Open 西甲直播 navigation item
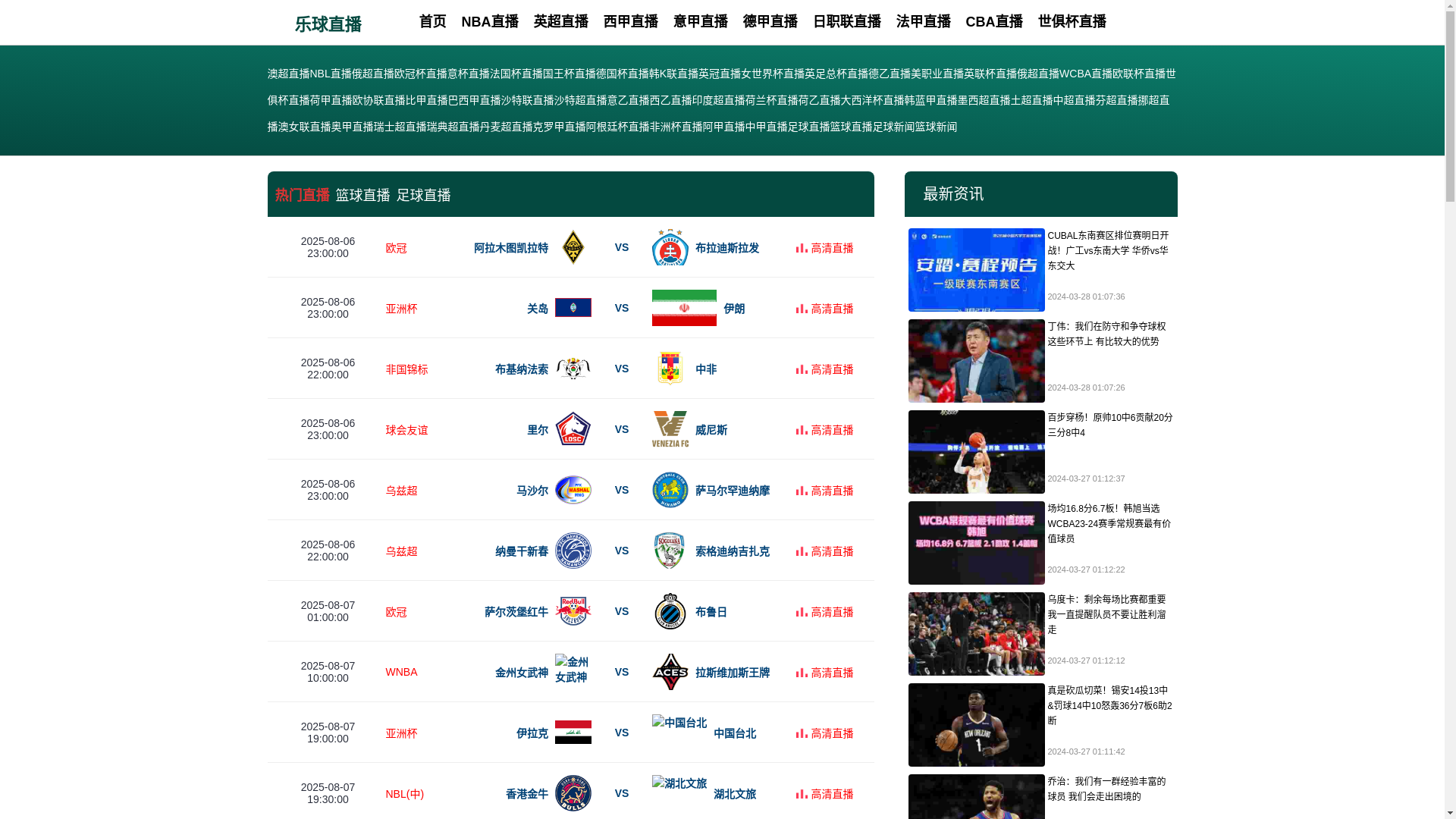The width and height of the screenshot is (1456, 819). (x=630, y=21)
